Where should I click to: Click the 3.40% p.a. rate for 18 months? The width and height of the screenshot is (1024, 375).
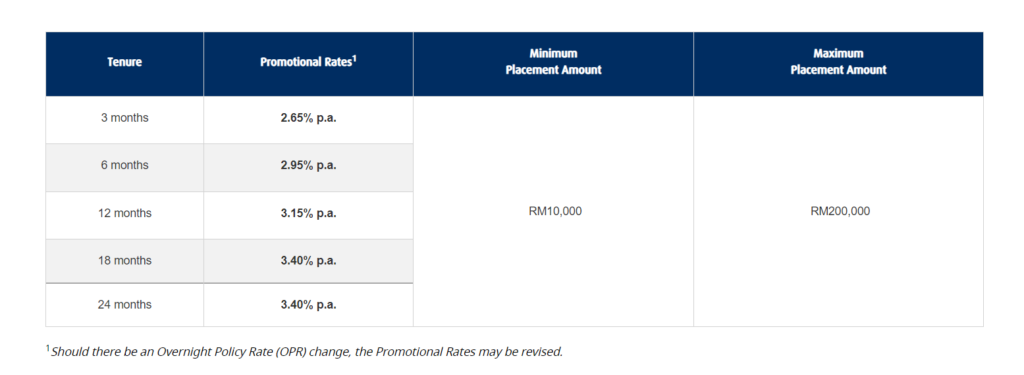point(308,261)
